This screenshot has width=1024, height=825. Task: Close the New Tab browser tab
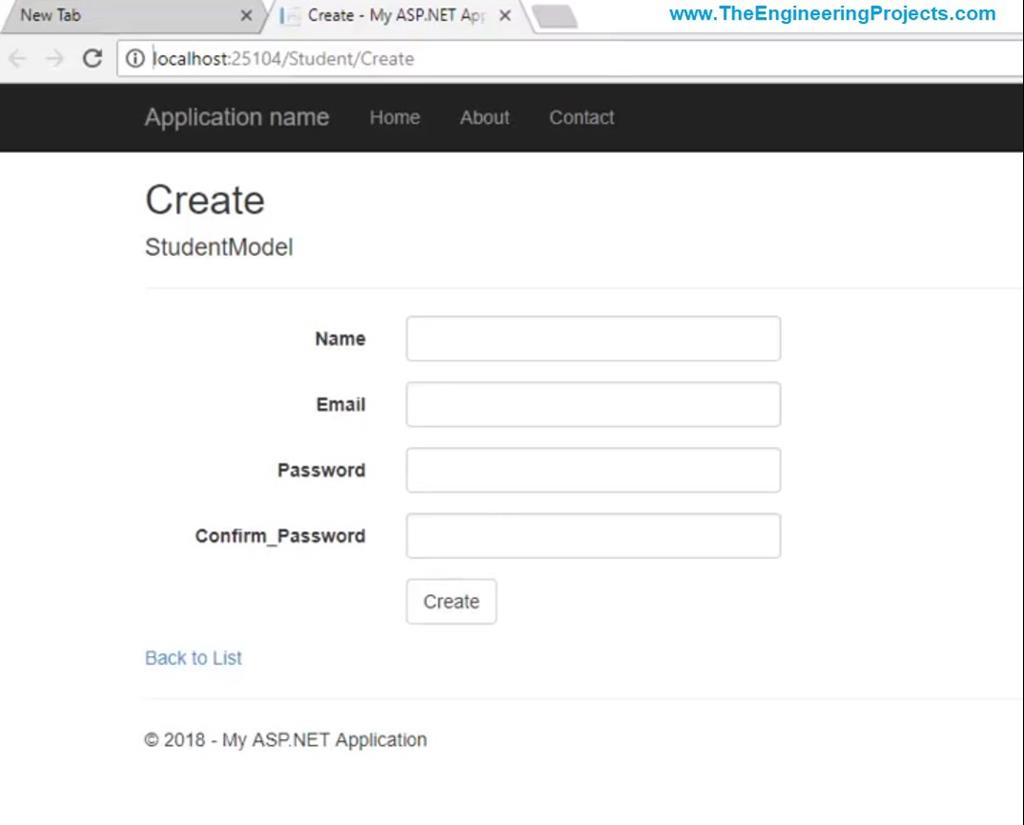click(x=246, y=16)
